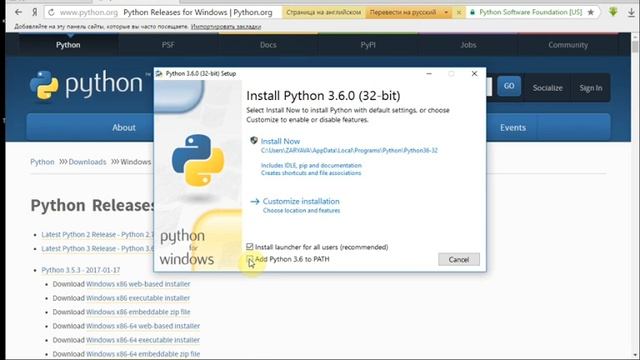The width and height of the screenshot is (640, 360).
Task: Open the Jobs top navigation tab
Action: [x=468, y=45]
